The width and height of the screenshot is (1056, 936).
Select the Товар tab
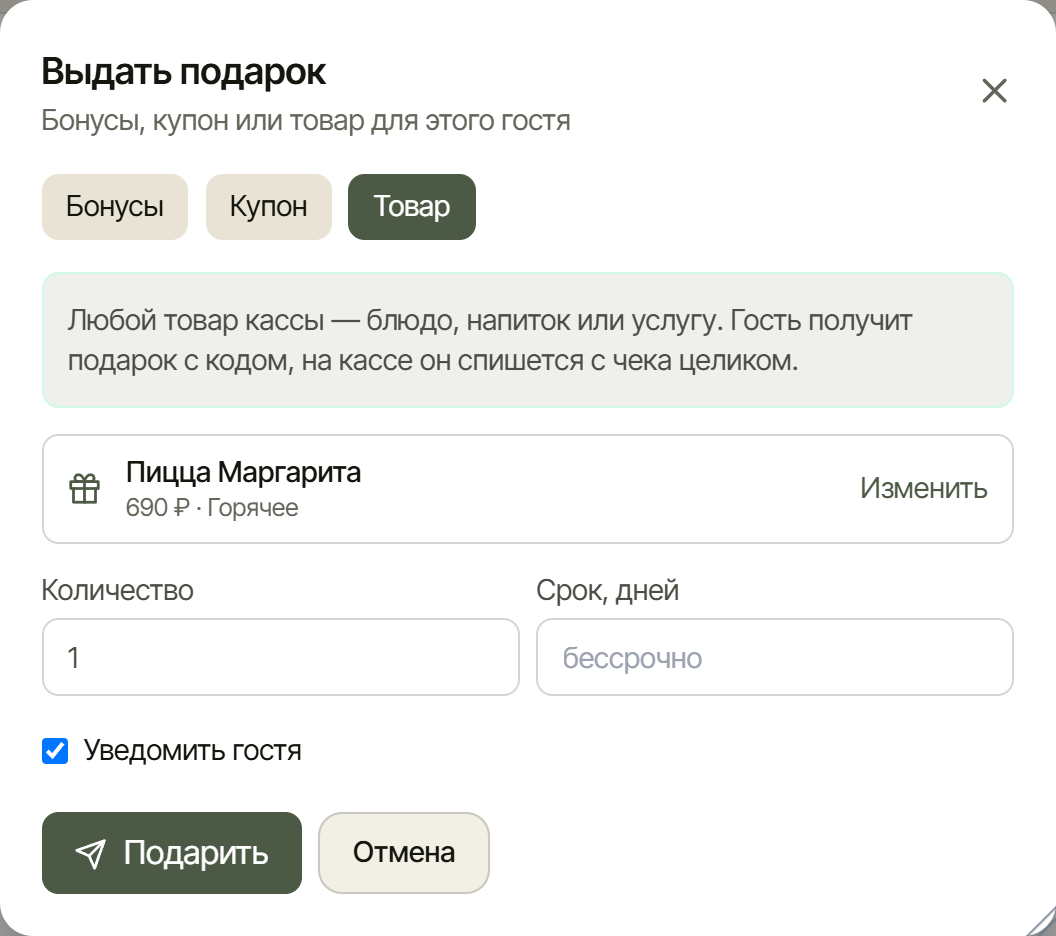pyautogui.click(x=411, y=207)
